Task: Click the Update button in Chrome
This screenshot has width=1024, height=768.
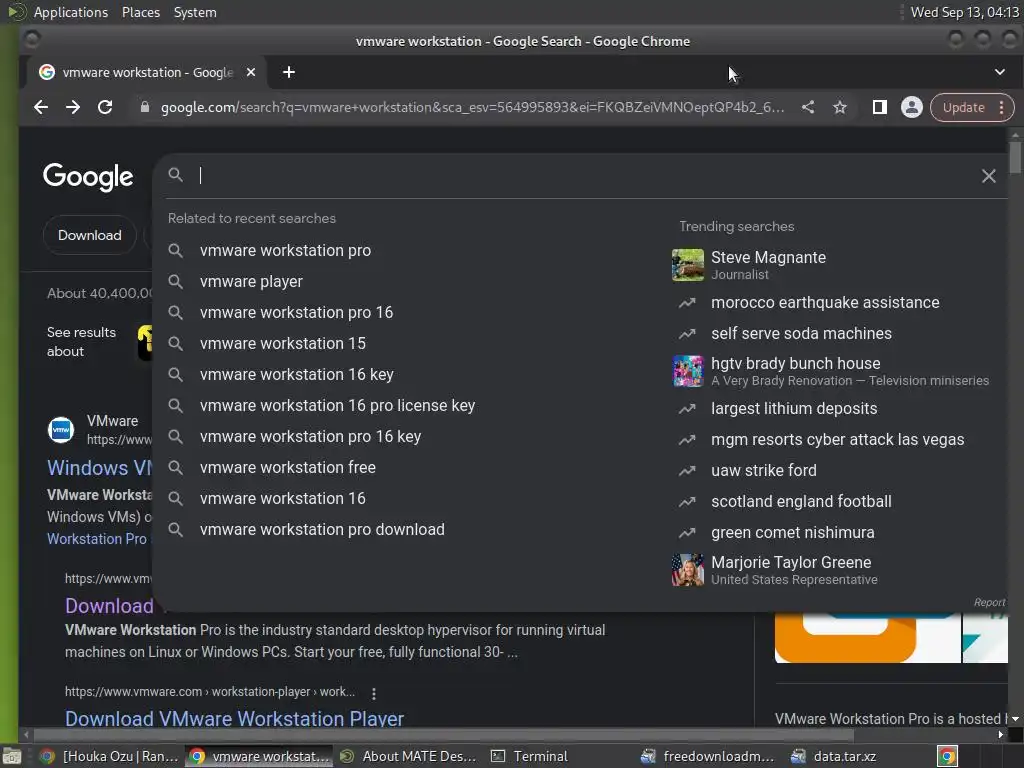Action: click(x=963, y=107)
